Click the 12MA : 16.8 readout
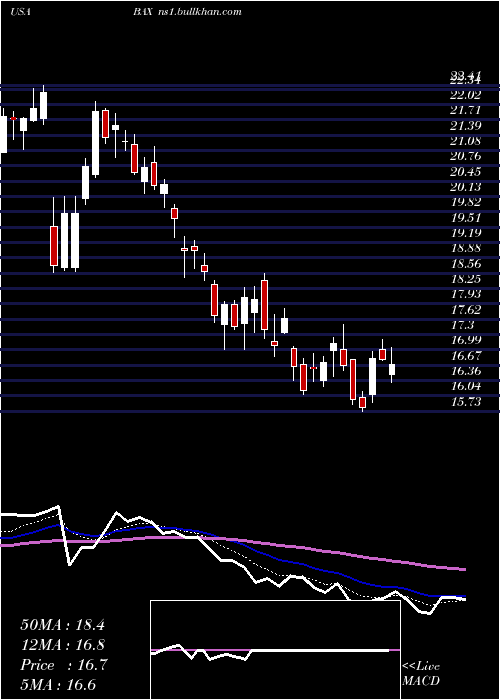The height and width of the screenshot is (700, 500). 62,645
